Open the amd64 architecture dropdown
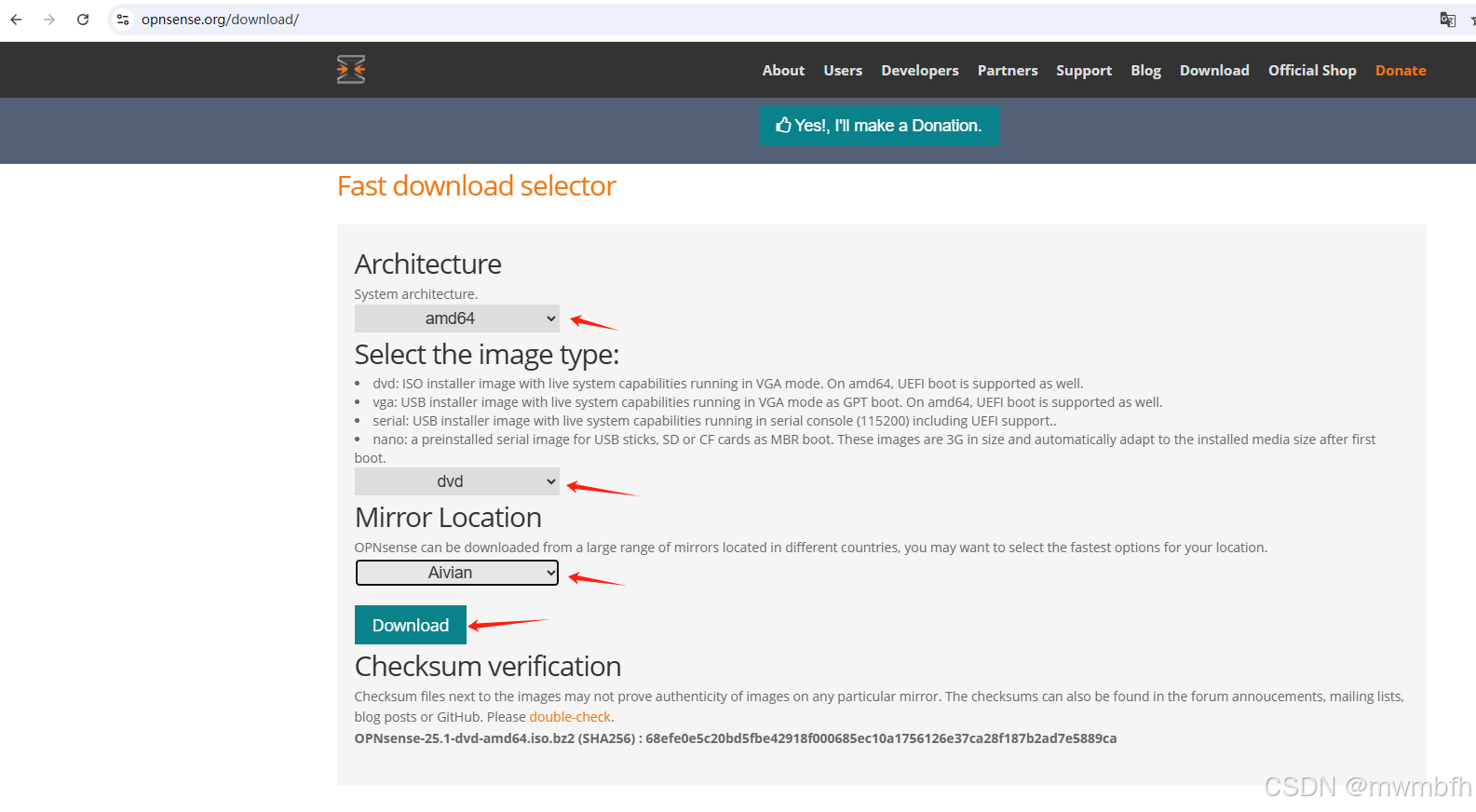The width and height of the screenshot is (1476, 812). click(457, 318)
